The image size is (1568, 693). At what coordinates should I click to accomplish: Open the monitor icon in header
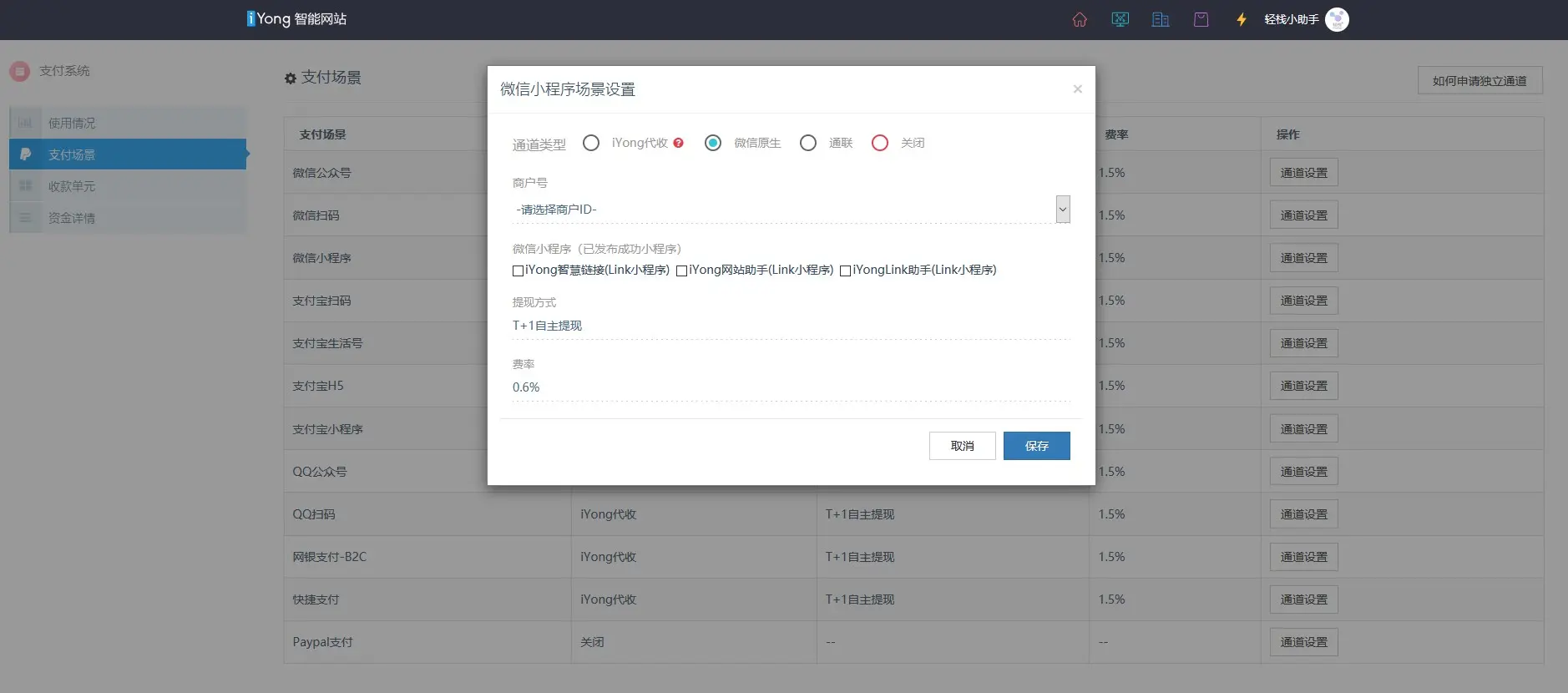point(1120,19)
